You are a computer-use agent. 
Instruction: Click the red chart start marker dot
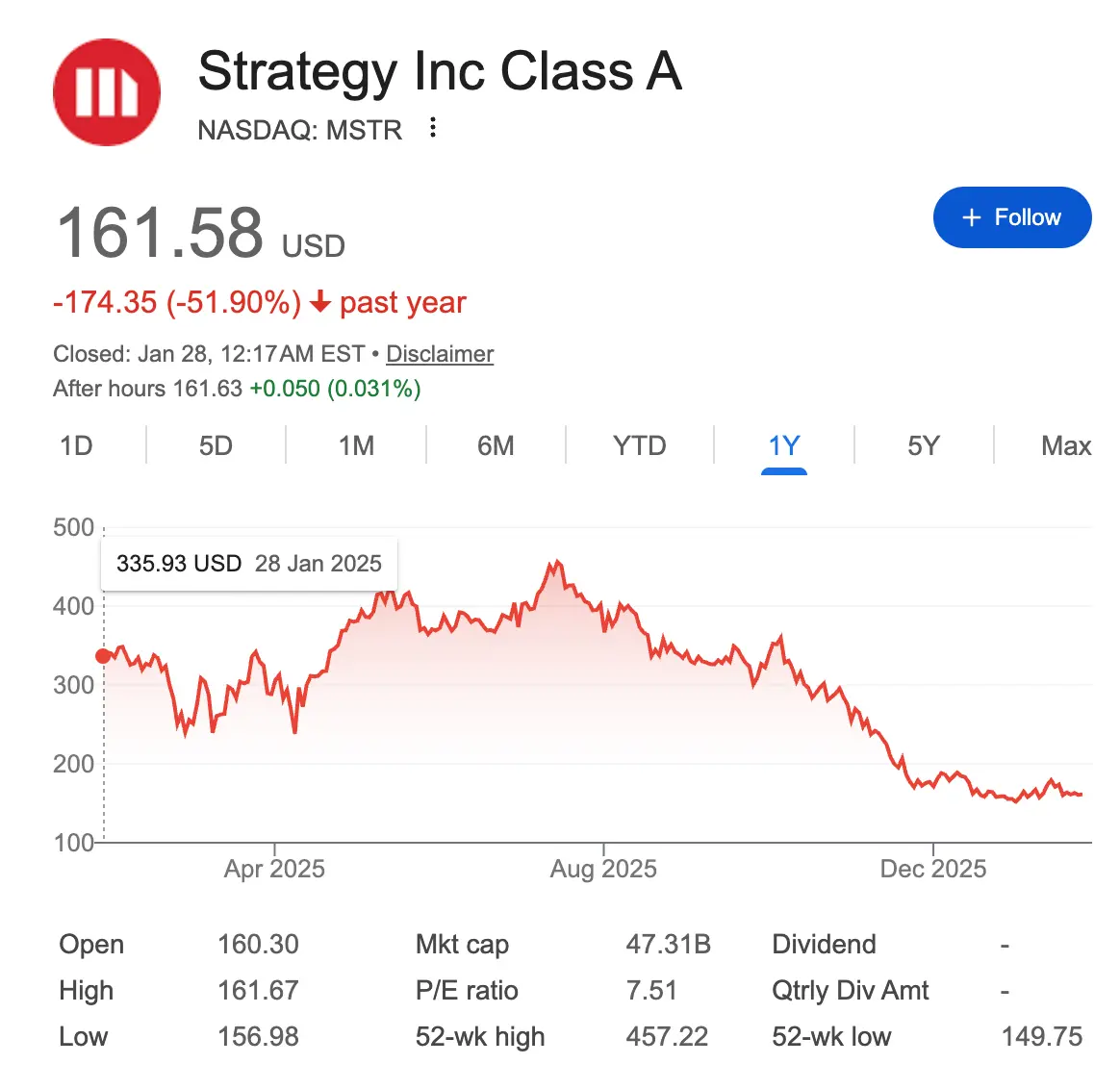(104, 656)
